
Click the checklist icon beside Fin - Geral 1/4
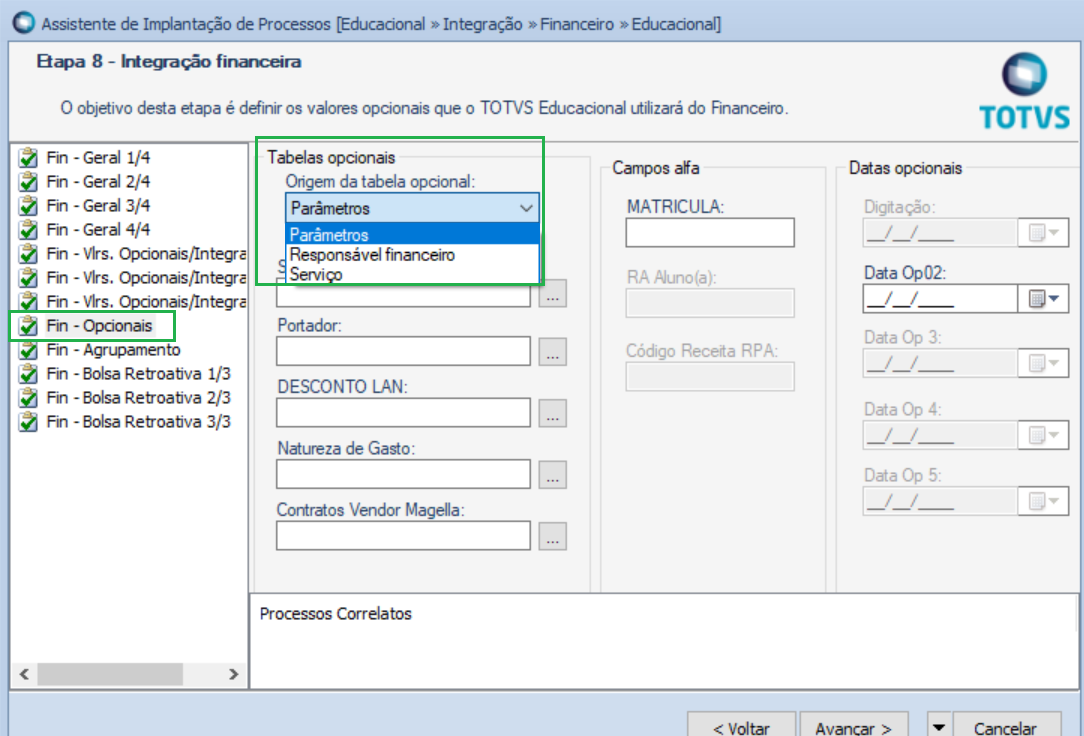pos(28,158)
